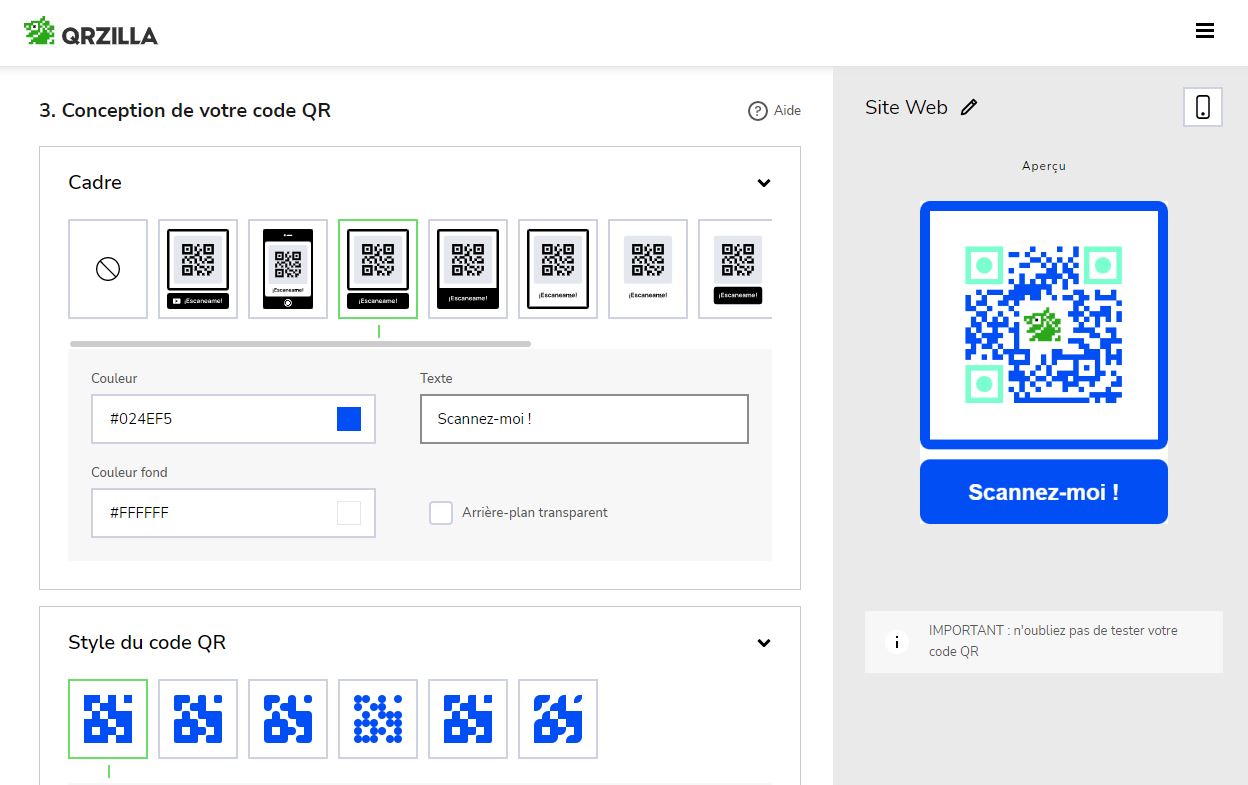The width and height of the screenshot is (1248, 785).
Task: Open the blue frame color swatch
Action: 349,419
